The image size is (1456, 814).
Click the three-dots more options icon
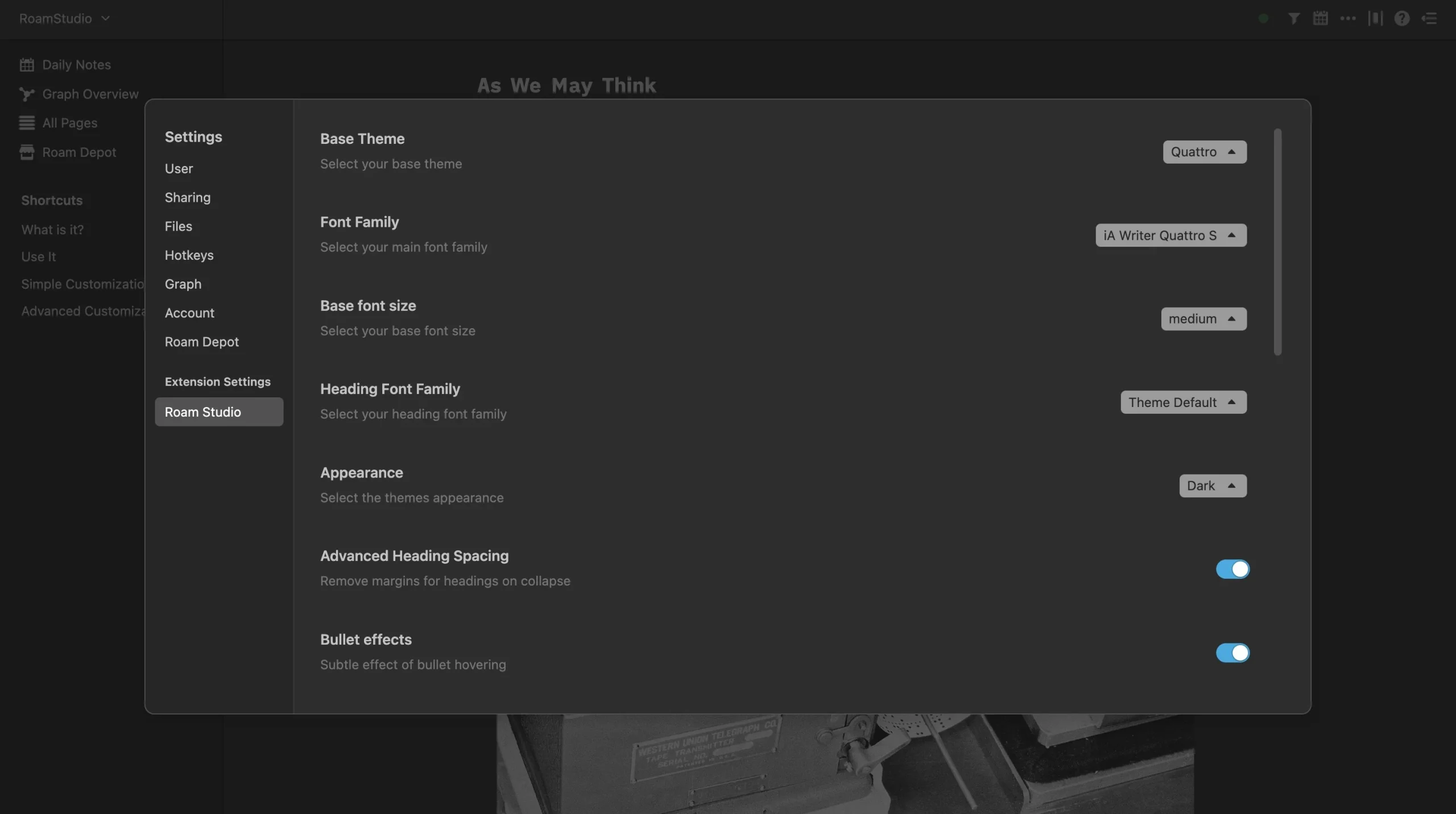click(x=1347, y=19)
